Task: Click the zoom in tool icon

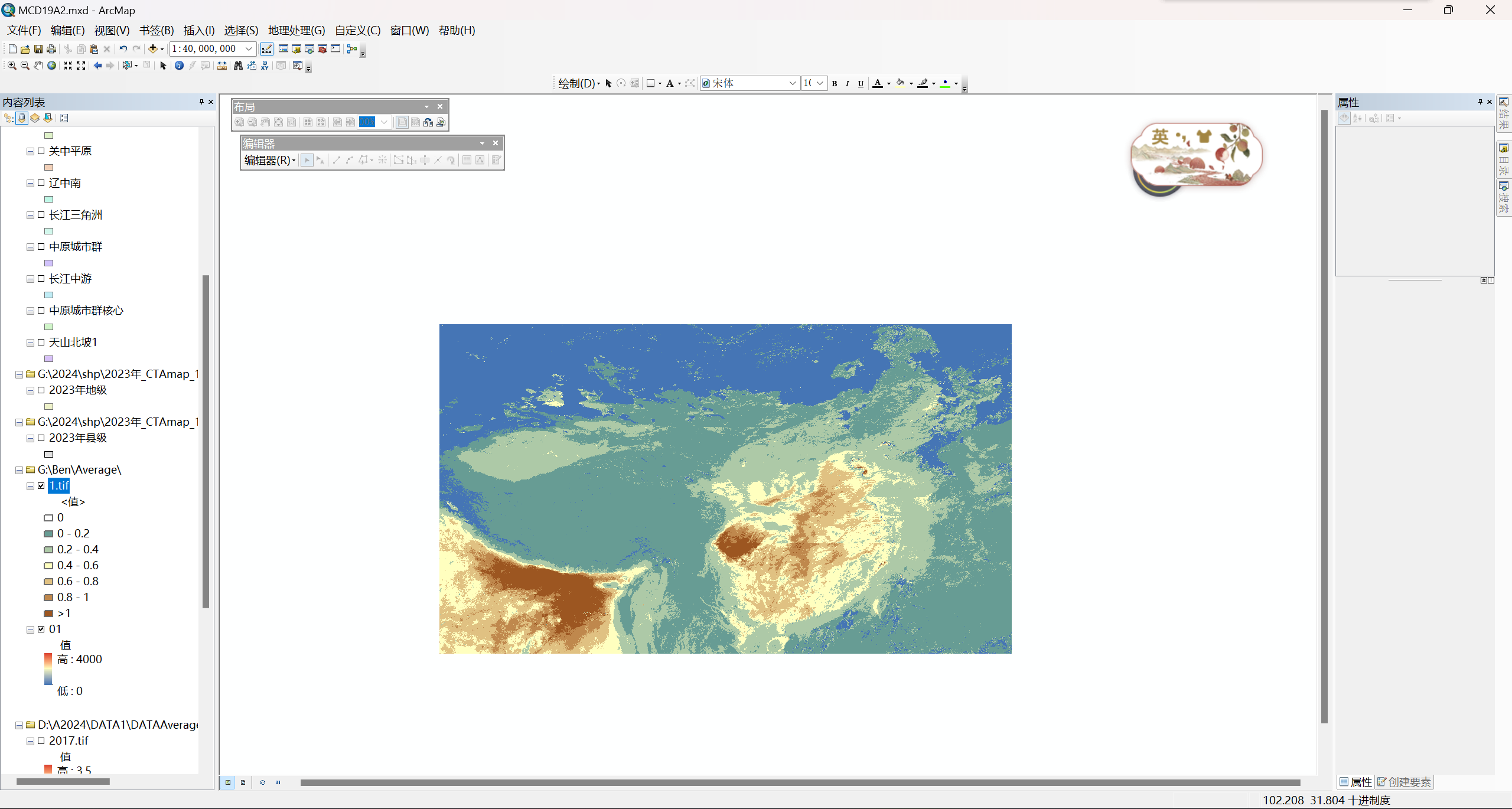Action: pos(11,65)
